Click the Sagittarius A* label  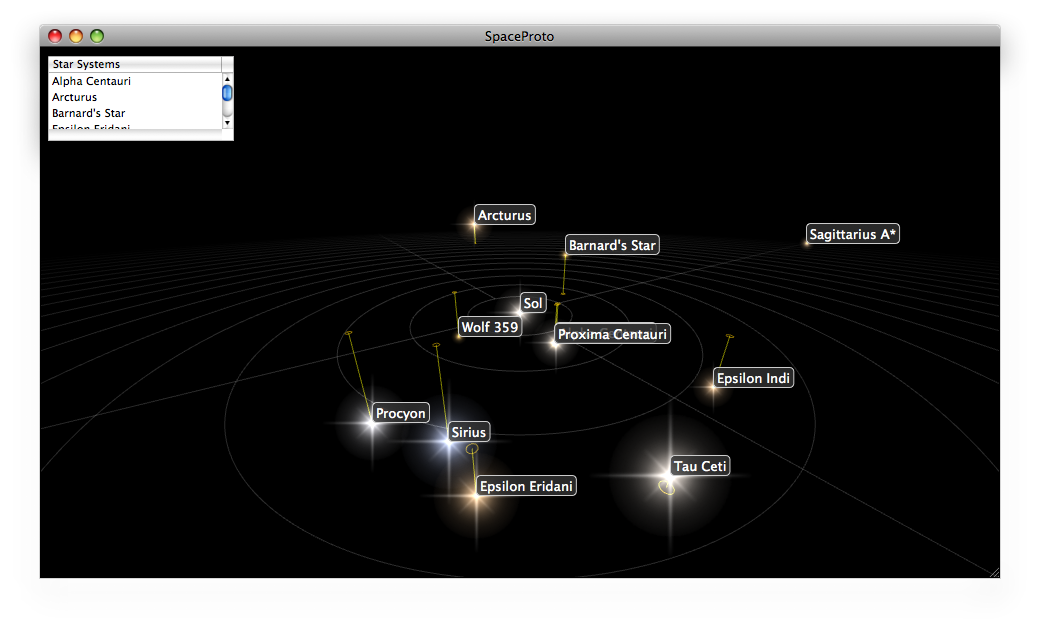coord(853,234)
